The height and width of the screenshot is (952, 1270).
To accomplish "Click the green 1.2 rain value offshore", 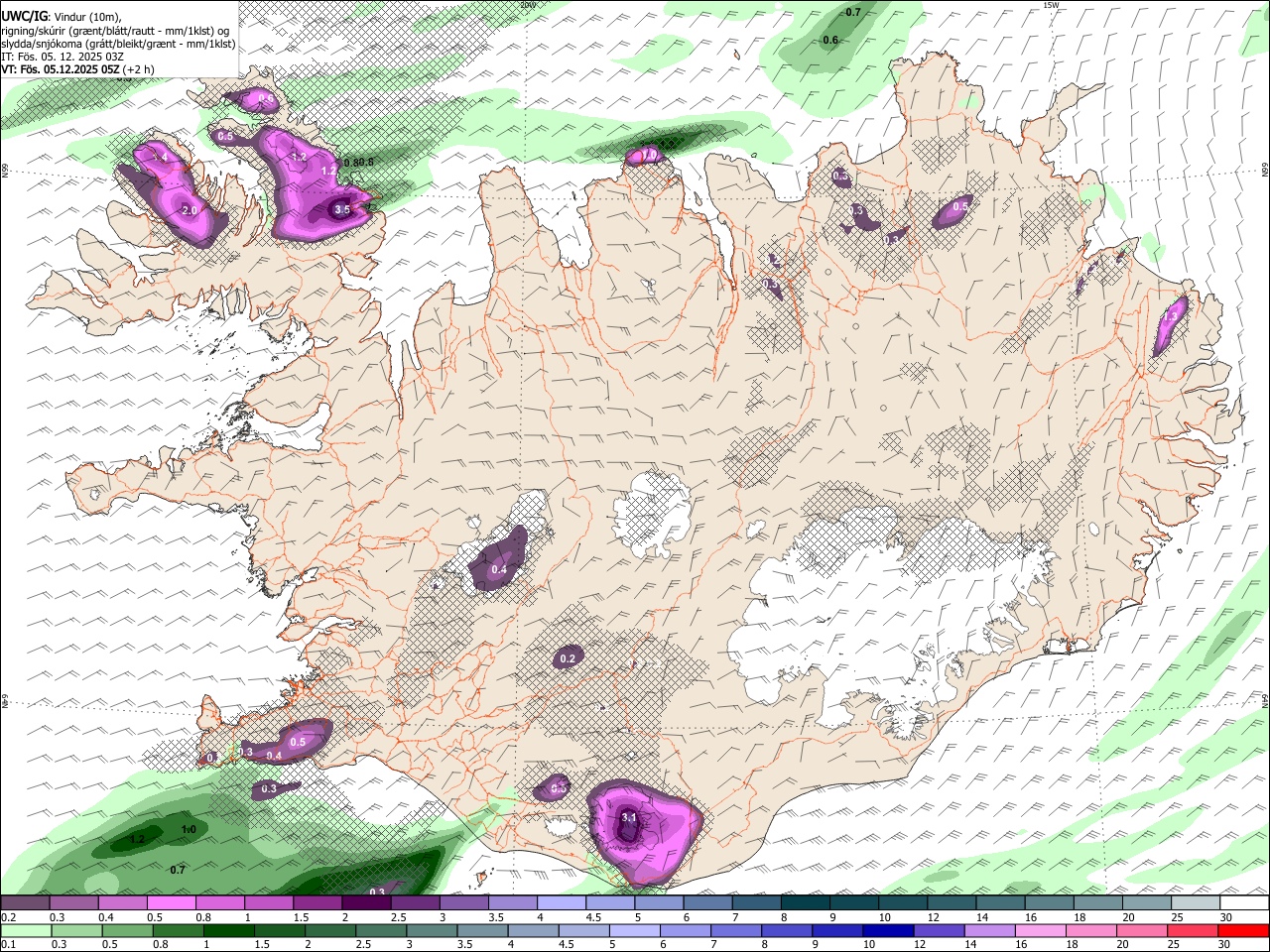I will (138, 839).
